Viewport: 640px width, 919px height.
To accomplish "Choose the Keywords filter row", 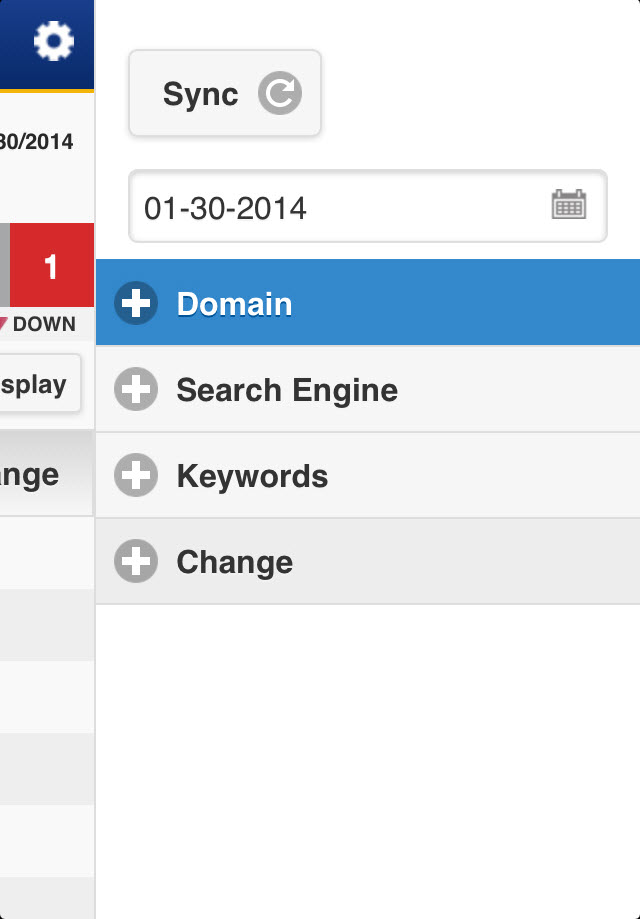I will tap(400, 475).
